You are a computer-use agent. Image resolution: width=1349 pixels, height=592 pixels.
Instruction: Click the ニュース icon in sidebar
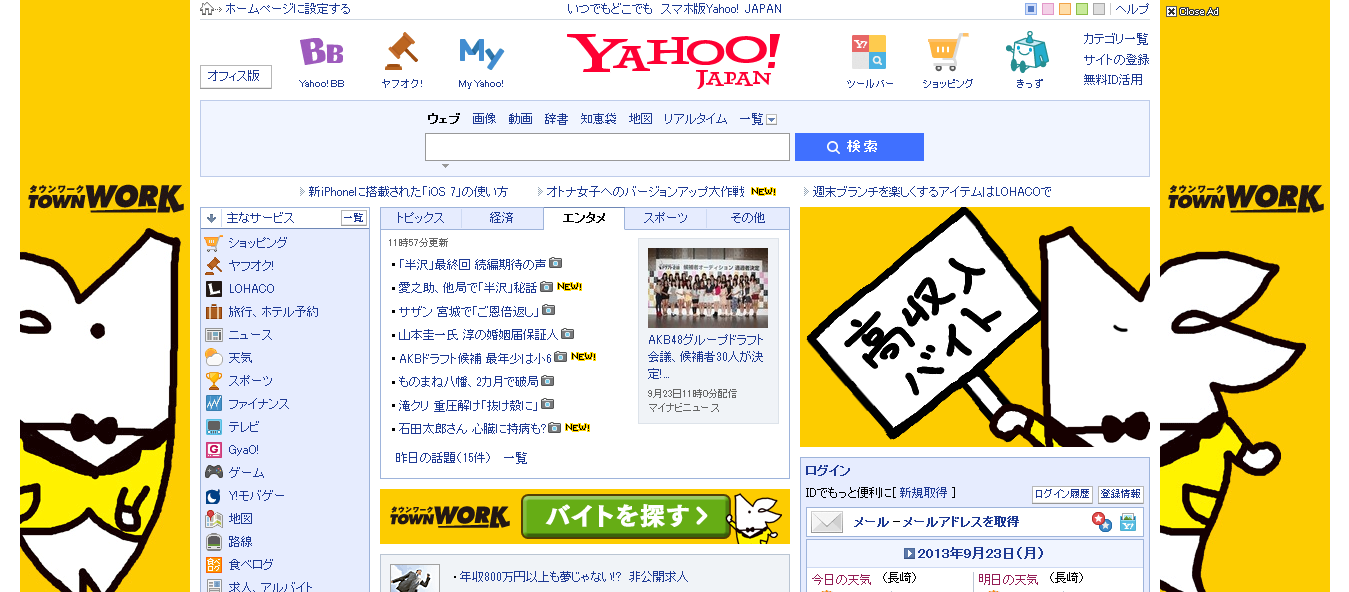(x=213, y=335)
